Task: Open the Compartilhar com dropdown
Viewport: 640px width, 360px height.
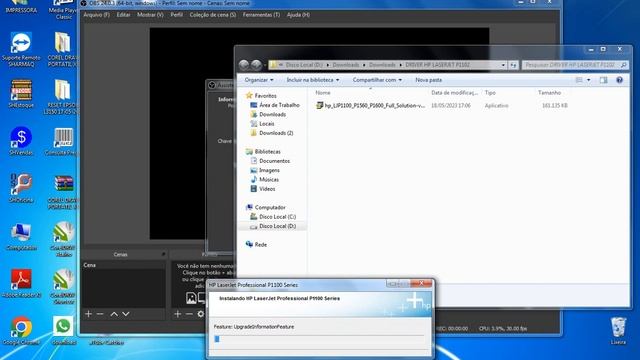Action: (x=377, y=80)
